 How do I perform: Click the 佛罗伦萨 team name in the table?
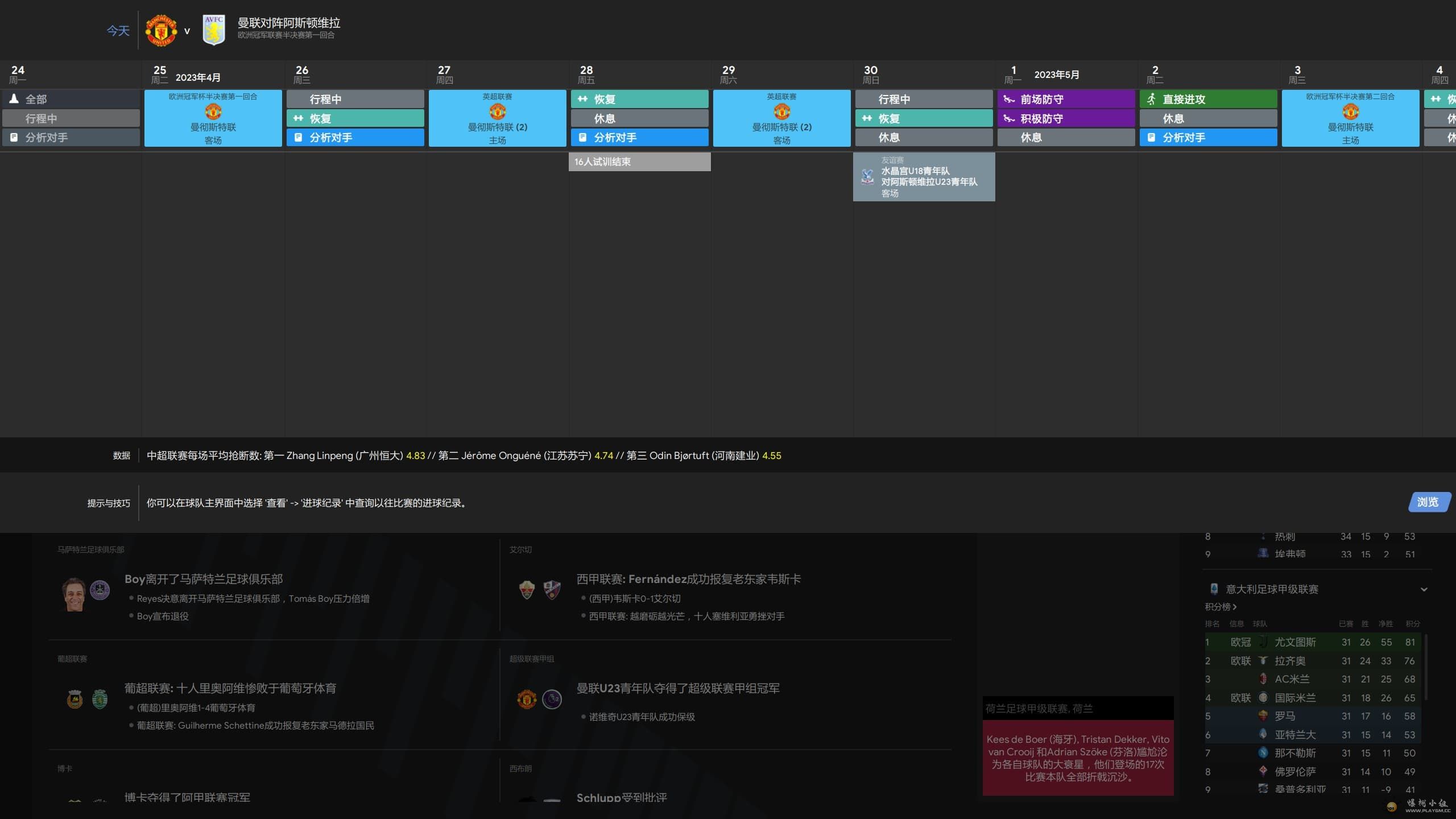1295,771
